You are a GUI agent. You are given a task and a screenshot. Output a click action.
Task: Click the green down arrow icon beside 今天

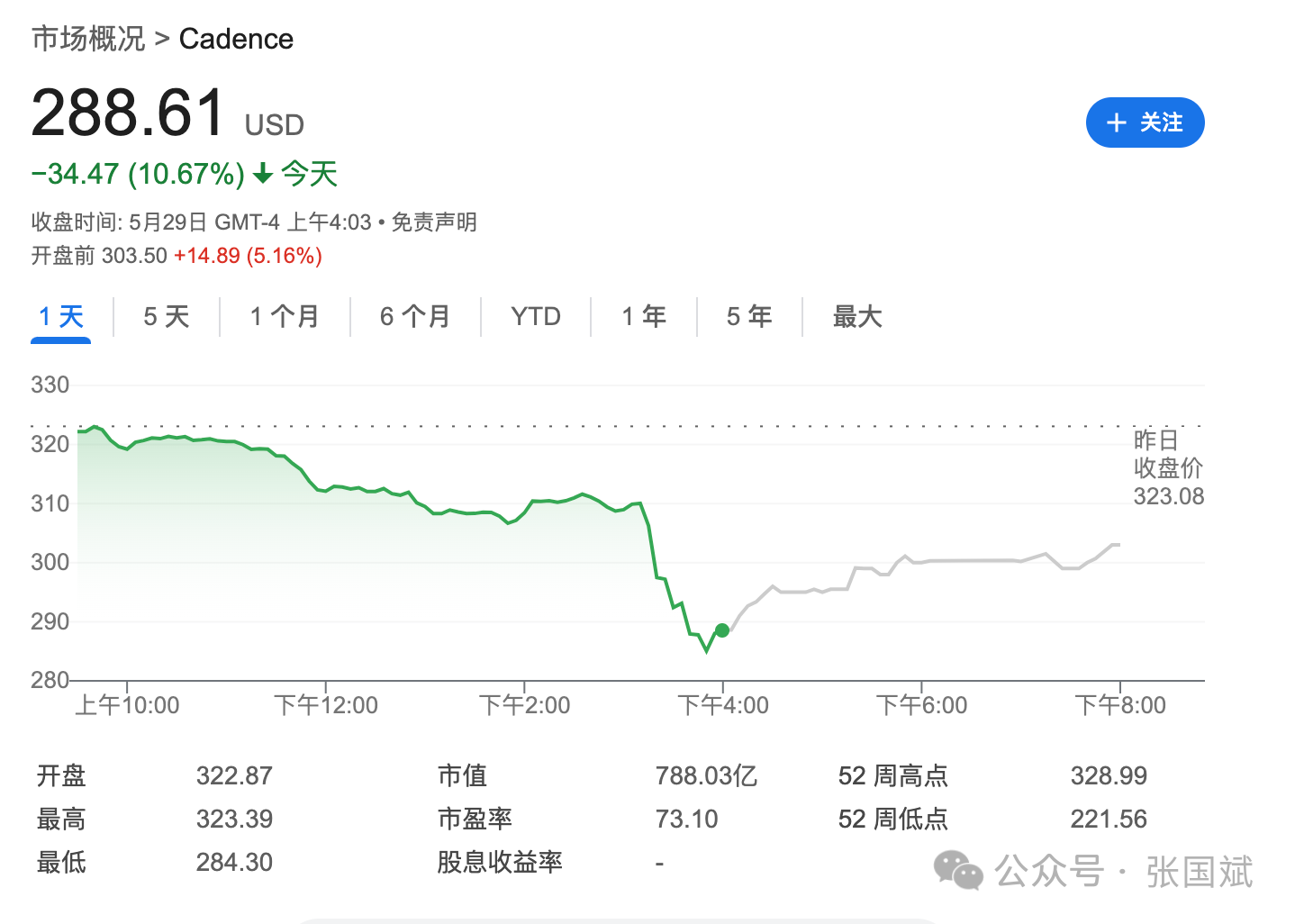coord(263,174)
